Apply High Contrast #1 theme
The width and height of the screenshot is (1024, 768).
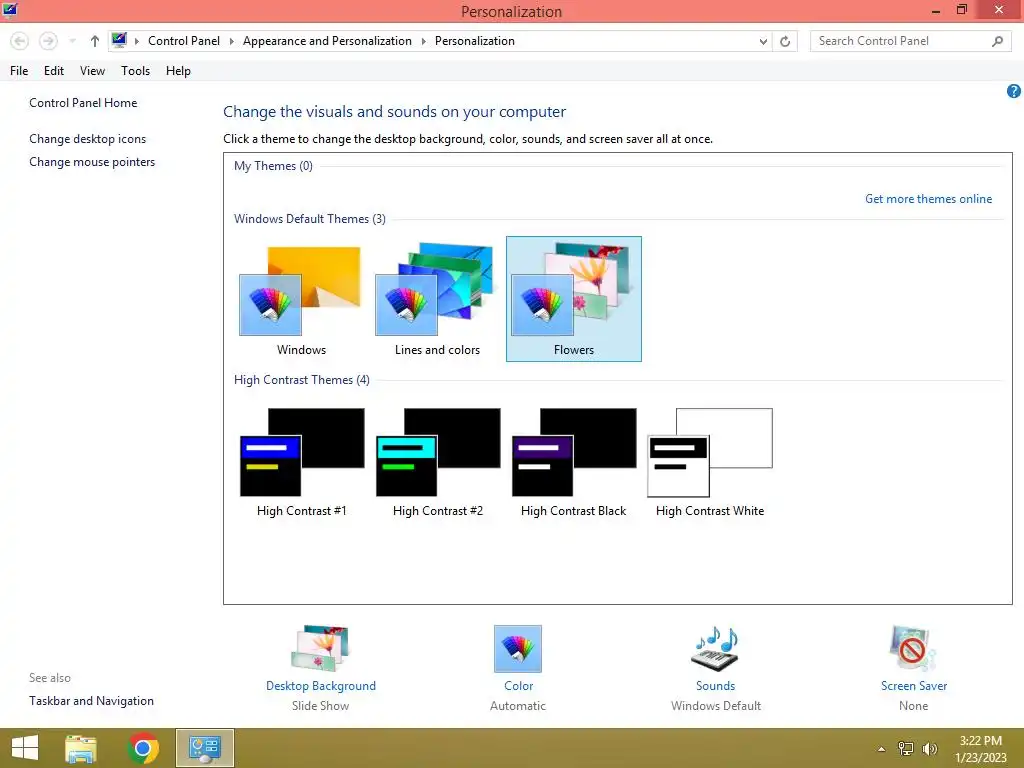(x=301, y=462)
